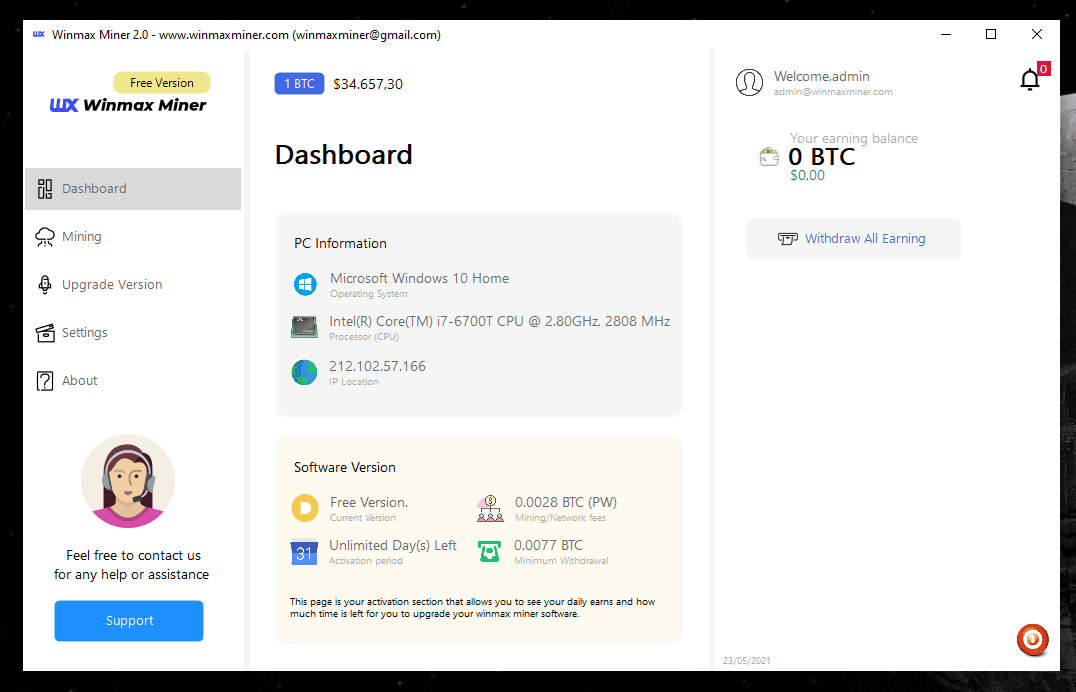This screenshot has height=692, width=1076.
Task: Select the Dashboard sidebar icon
Action: point(43,188)
